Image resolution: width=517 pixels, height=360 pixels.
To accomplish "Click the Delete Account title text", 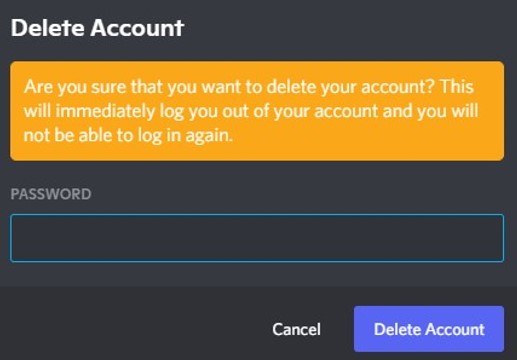I will 97,28.
